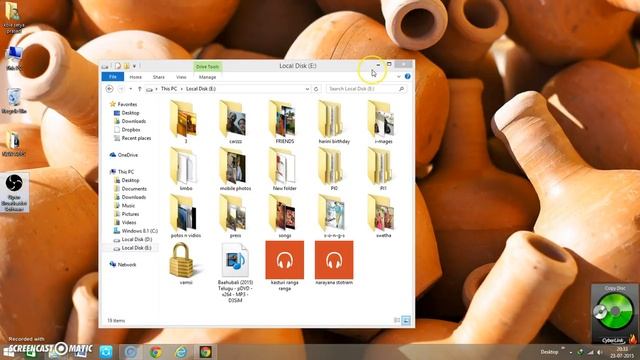Go up one level with Up arrow

pyautogui.click(x=140, y=89)
